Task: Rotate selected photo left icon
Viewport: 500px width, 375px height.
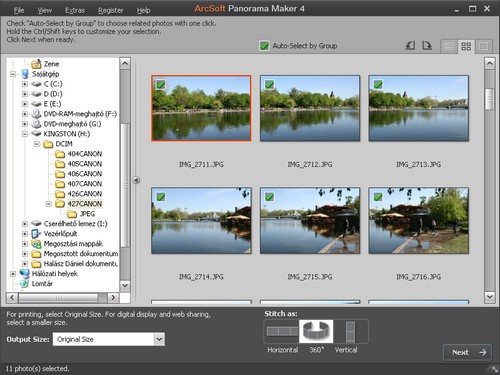Action: [x=410, y=45]
